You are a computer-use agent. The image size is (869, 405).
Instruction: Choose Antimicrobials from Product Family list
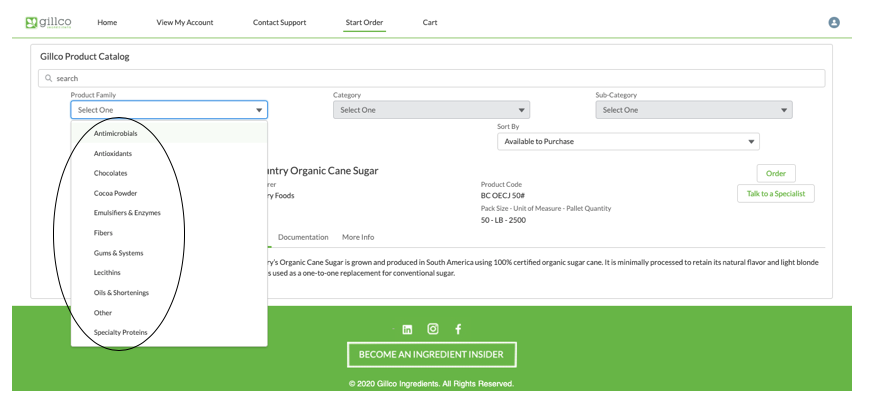click(169, 134)
